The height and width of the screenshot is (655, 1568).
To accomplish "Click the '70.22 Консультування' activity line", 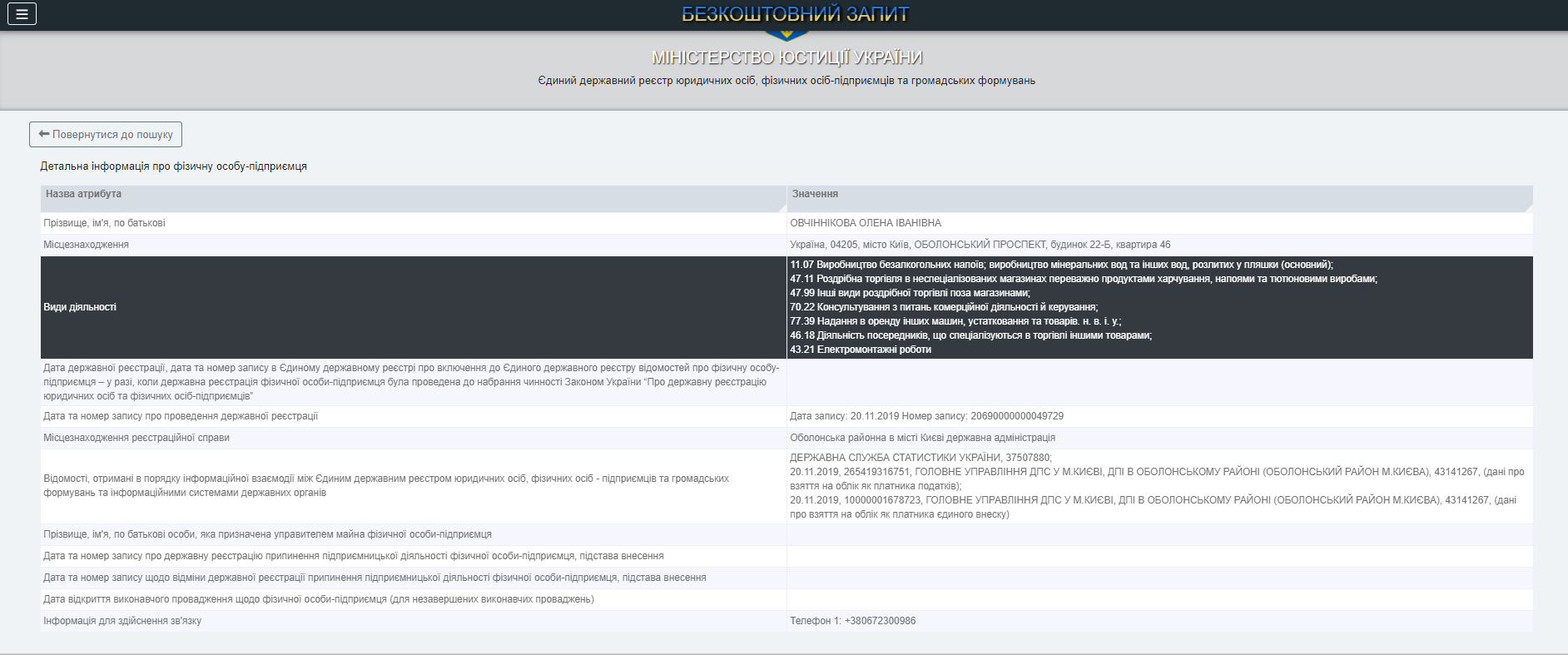I will click(x=944, y=307).
